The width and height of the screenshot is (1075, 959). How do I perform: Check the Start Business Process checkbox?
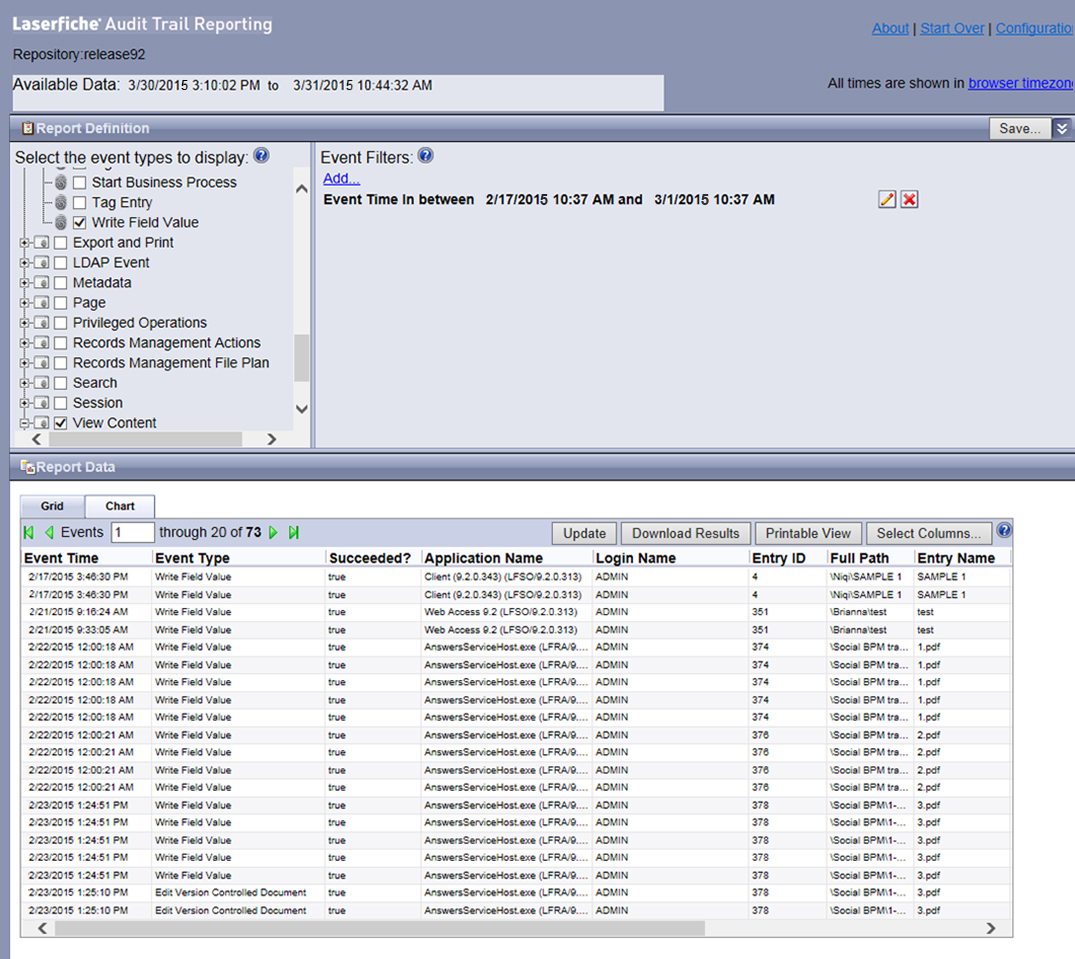coord(80,182)
